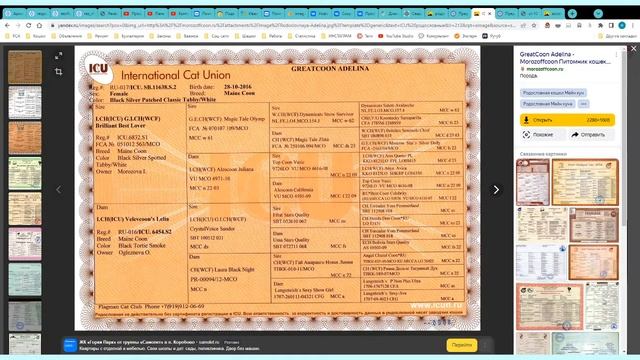Image resolution: width=640 pixels, height=360 pixels.
Task: Open the Chrome profile avatar
Action: [622, 25]
